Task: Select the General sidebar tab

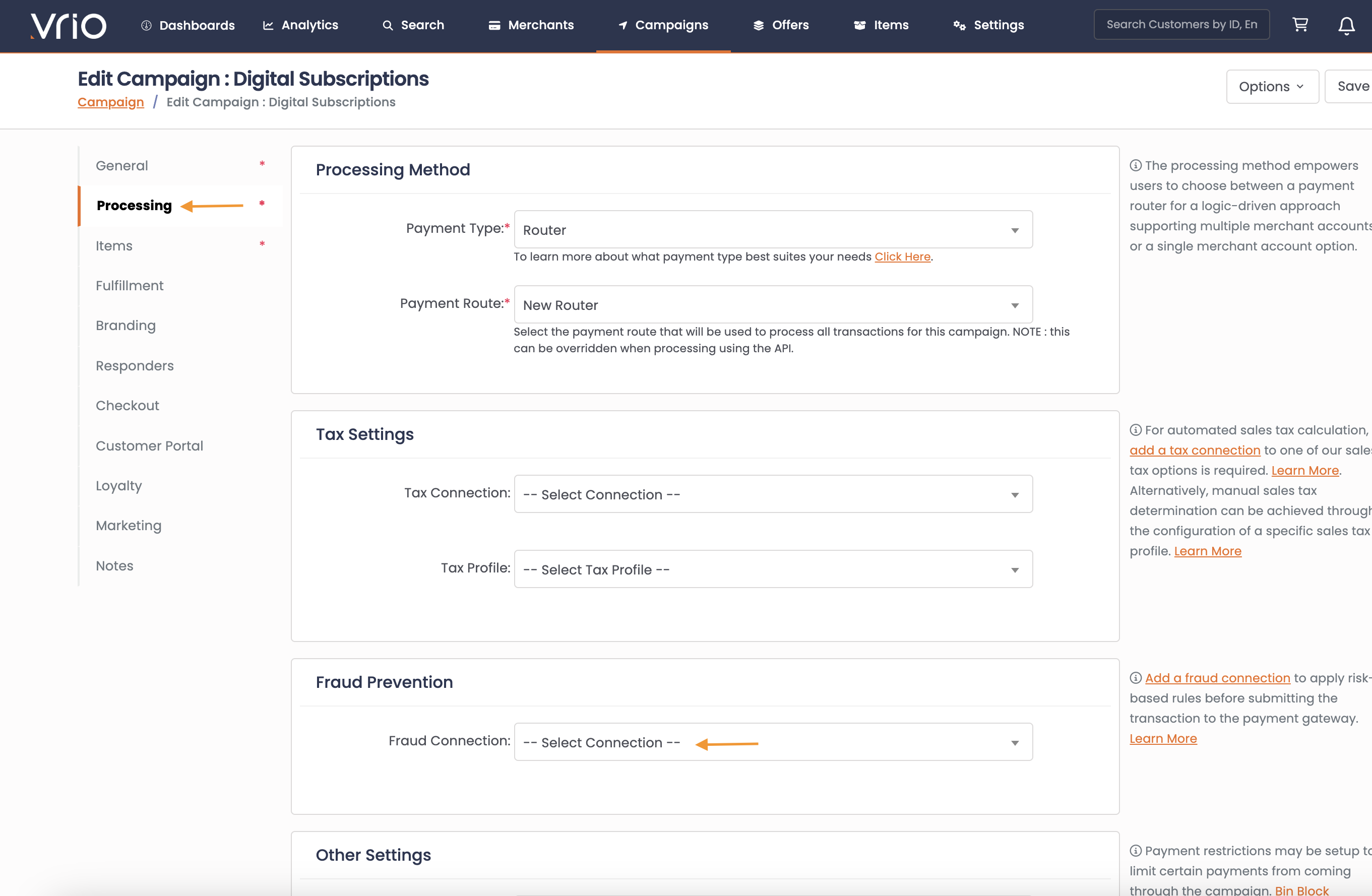Action: [180, 166]
